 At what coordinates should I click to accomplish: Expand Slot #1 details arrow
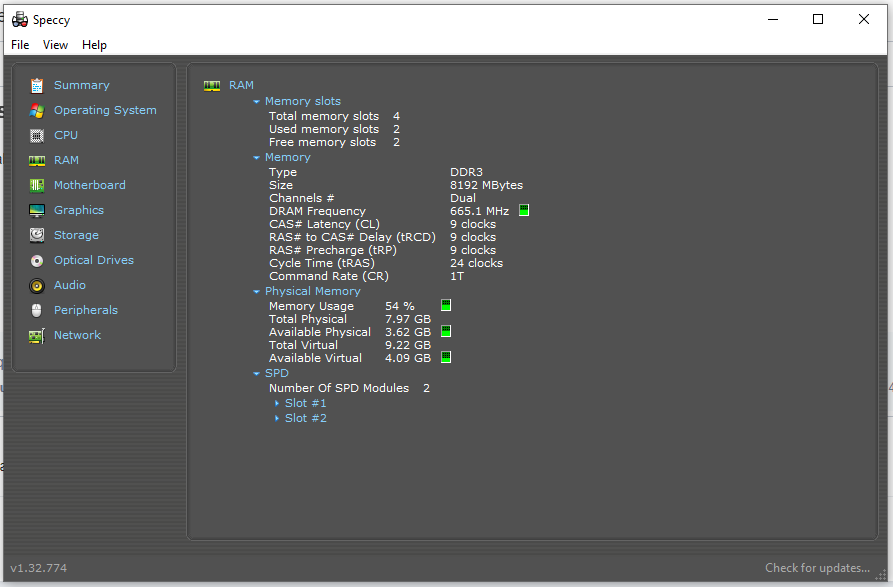pyautogui.click(x=277, y=404)
